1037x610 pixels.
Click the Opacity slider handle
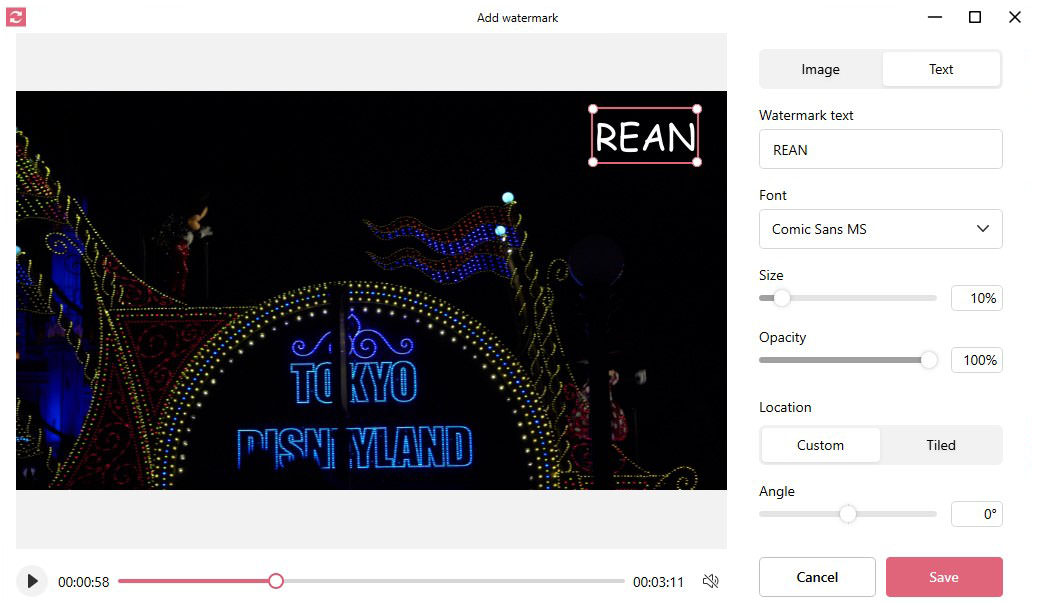click(929, 361)
